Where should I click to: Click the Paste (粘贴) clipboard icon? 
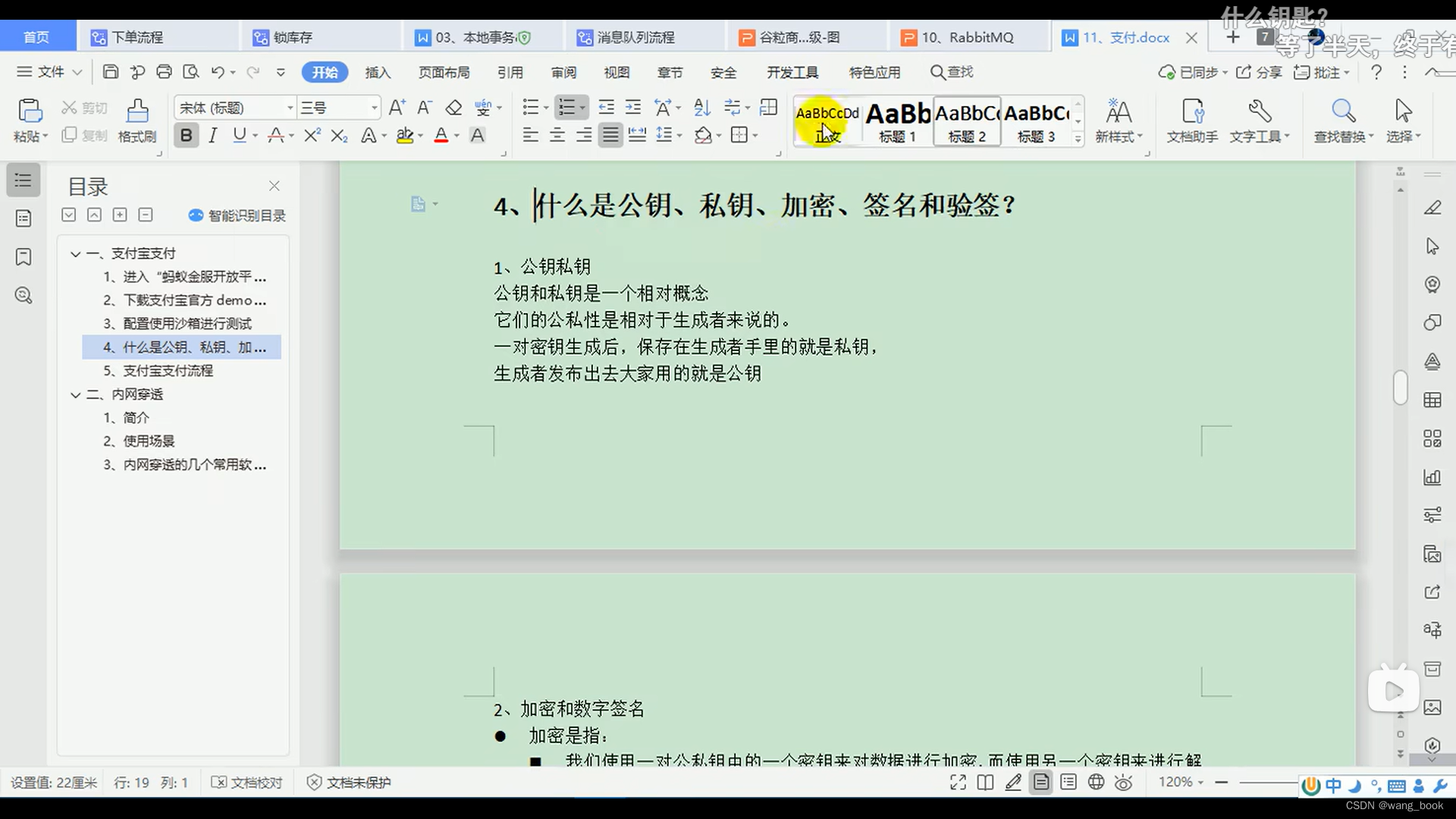[30, 111]
